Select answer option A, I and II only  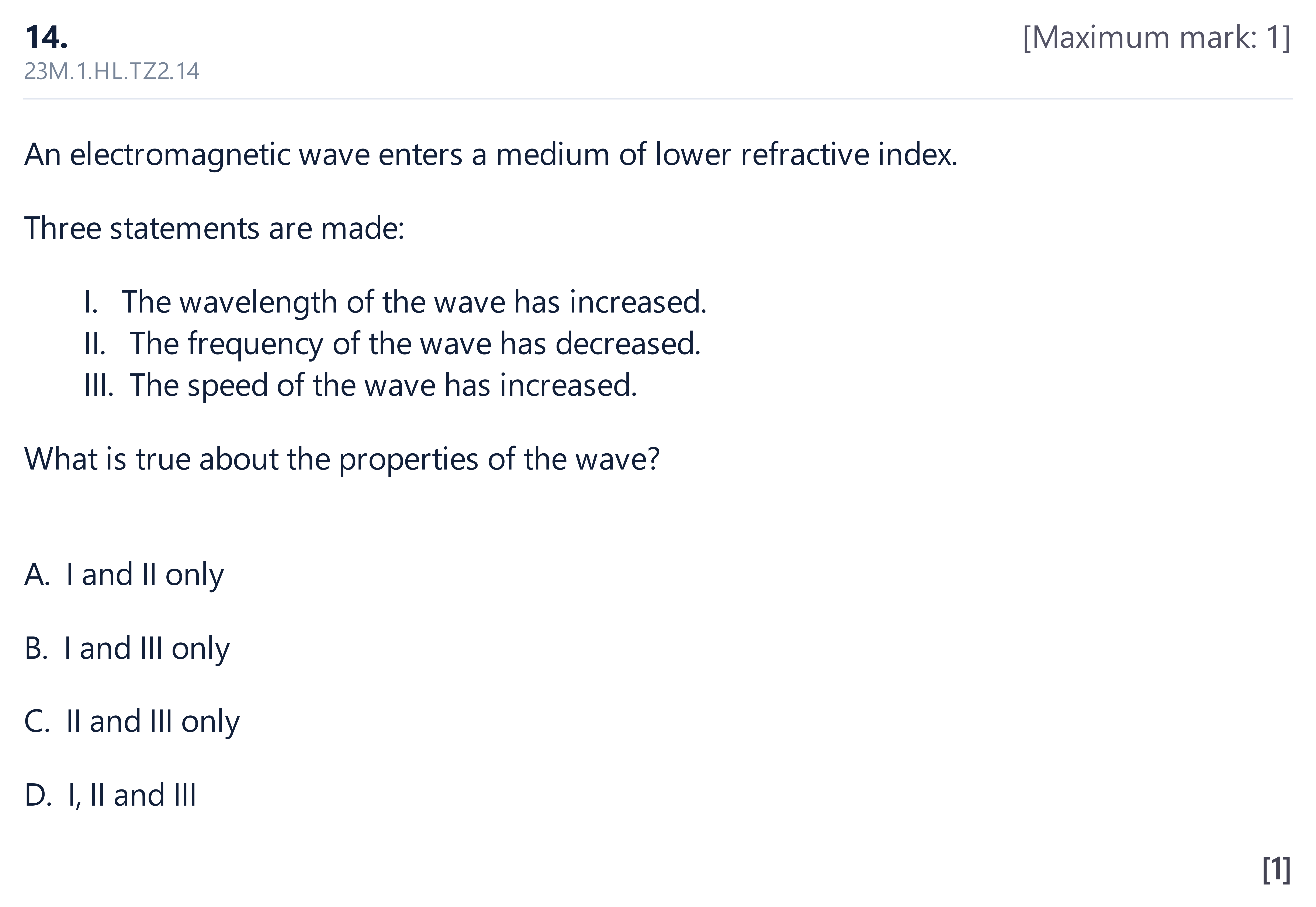124,575
